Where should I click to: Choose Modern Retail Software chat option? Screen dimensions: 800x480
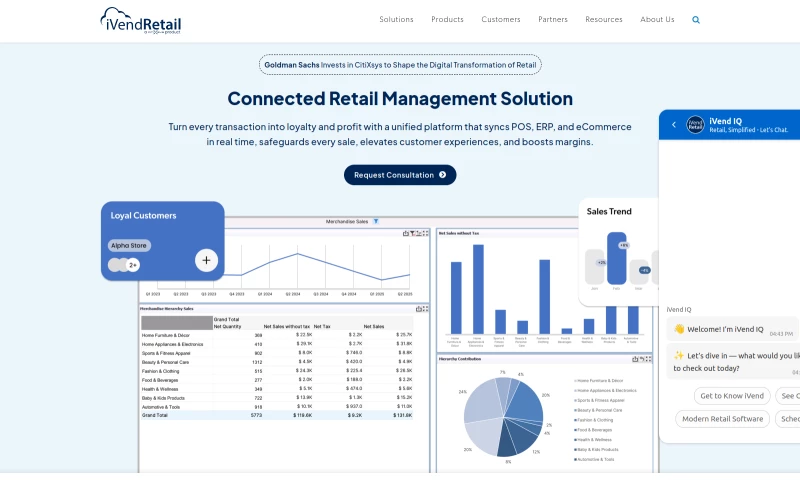point(722,419)
